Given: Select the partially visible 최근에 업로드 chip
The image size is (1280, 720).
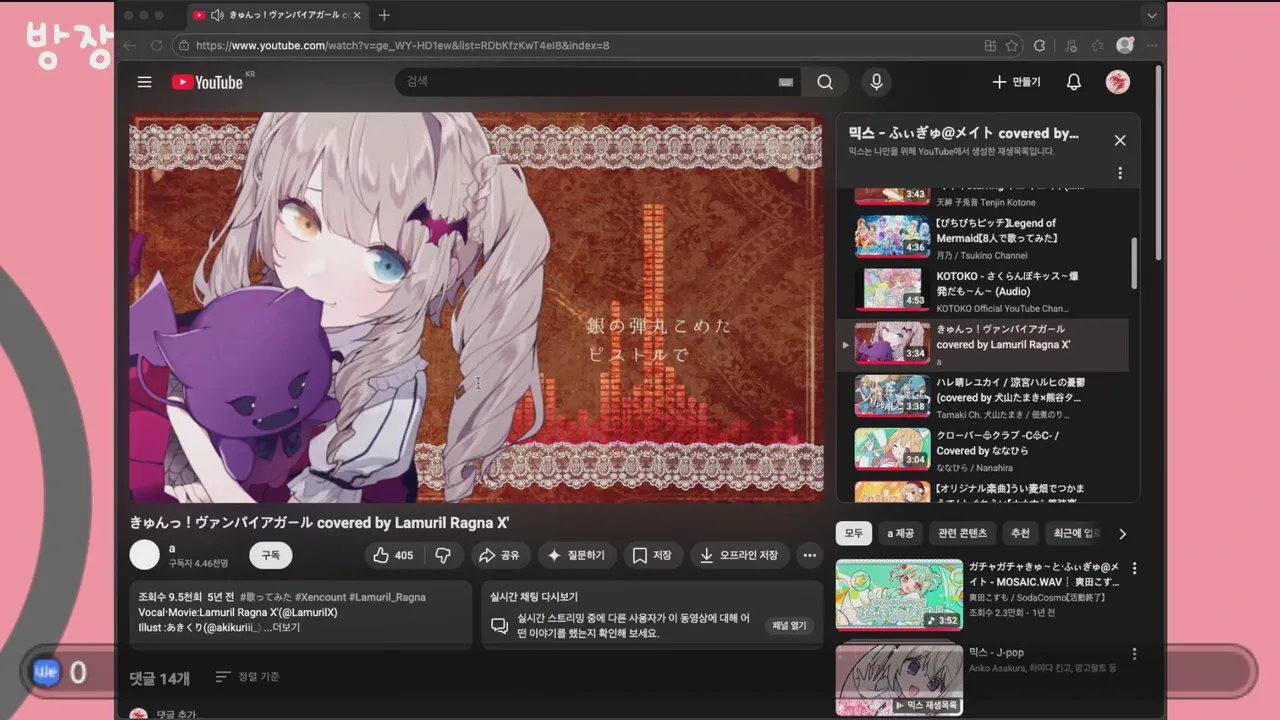Looking at the screenshot, I should tap(1073, 533).
